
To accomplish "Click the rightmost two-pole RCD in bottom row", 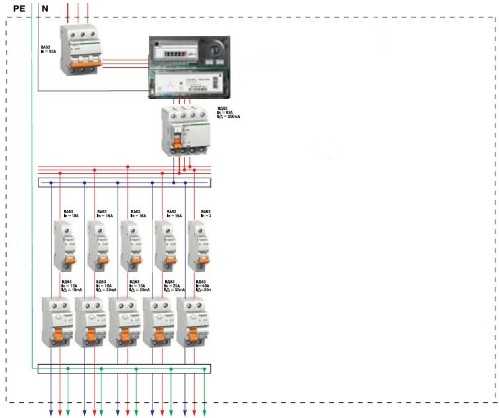I will click(192, 322).
